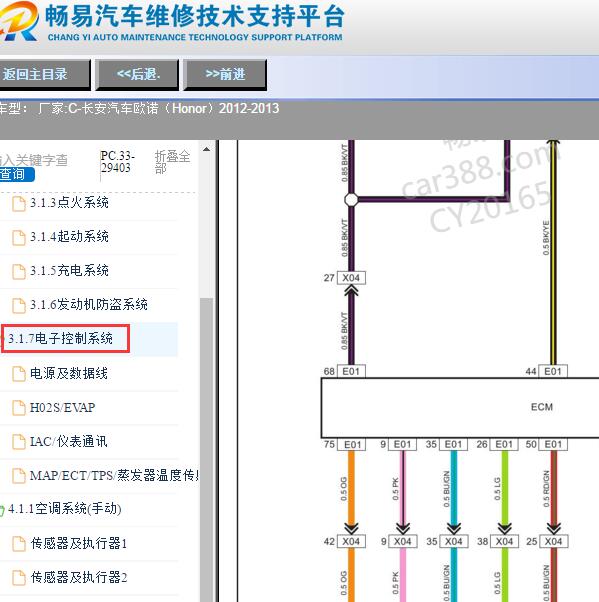Expand the 4.1.1空调系统(手动) node
599x602 pixels.
pyautogui.click(x=65, y=509)
